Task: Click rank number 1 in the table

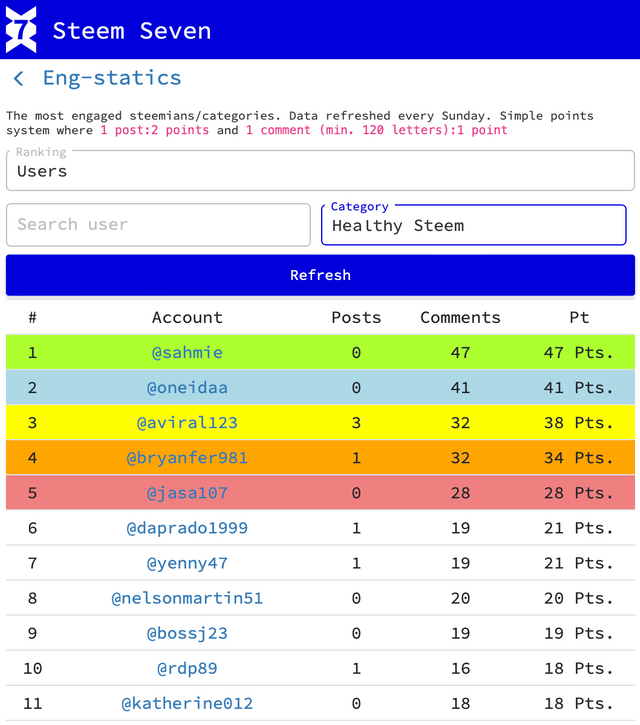Action: click(32, 353)
